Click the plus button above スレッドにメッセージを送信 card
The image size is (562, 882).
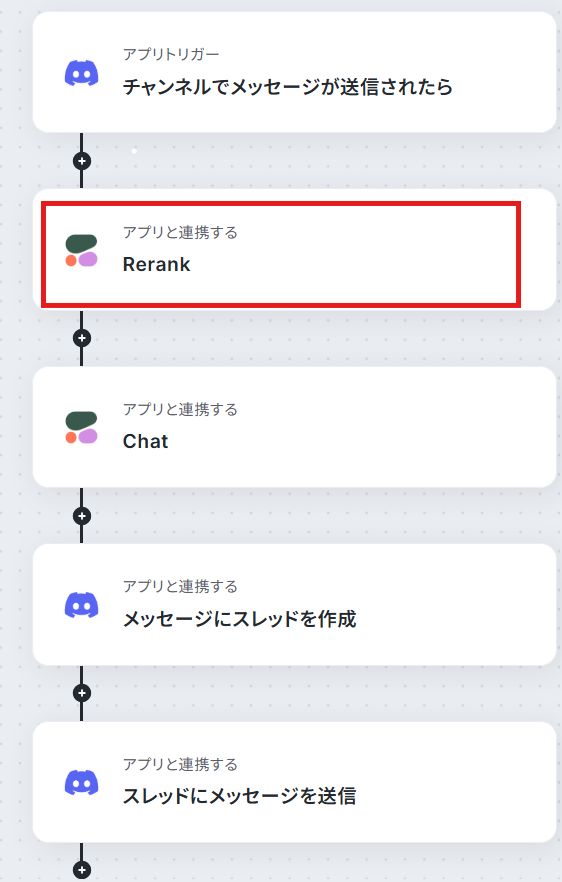pos(82,693)
